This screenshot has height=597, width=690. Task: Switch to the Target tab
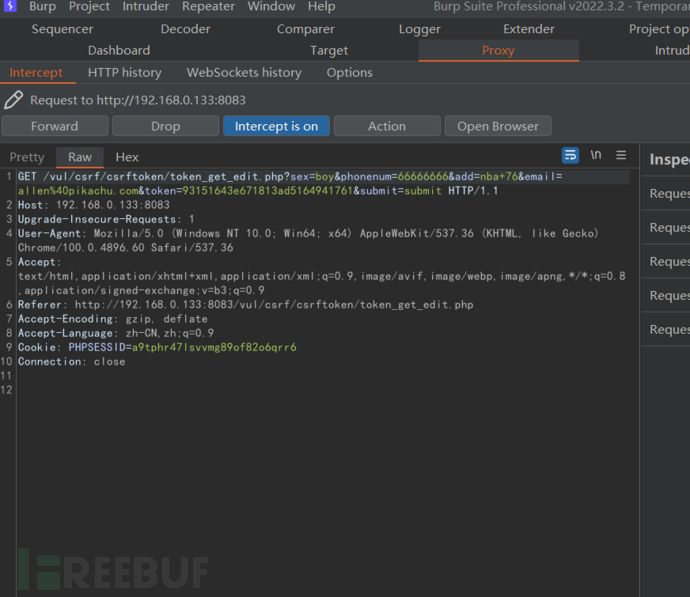click(x=329, y=50)
